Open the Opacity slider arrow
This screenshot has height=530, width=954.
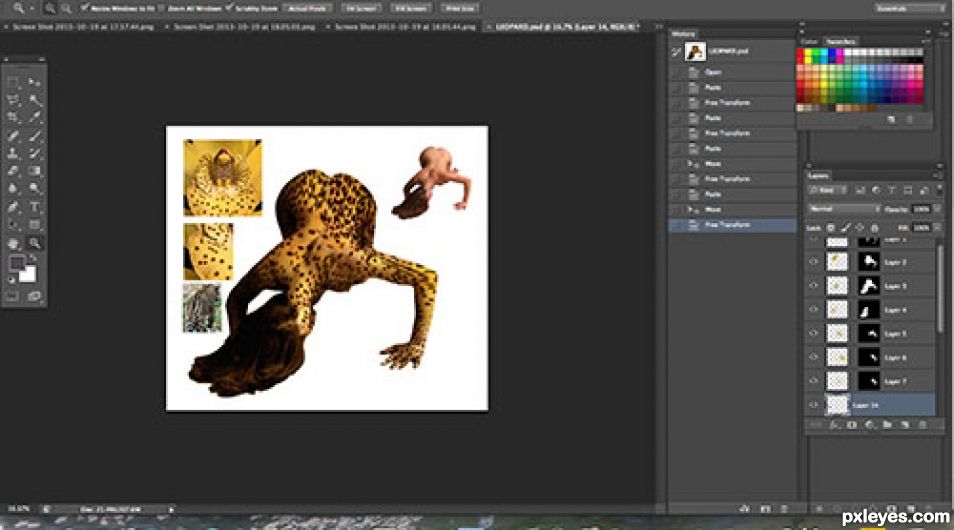click(938, 209)
